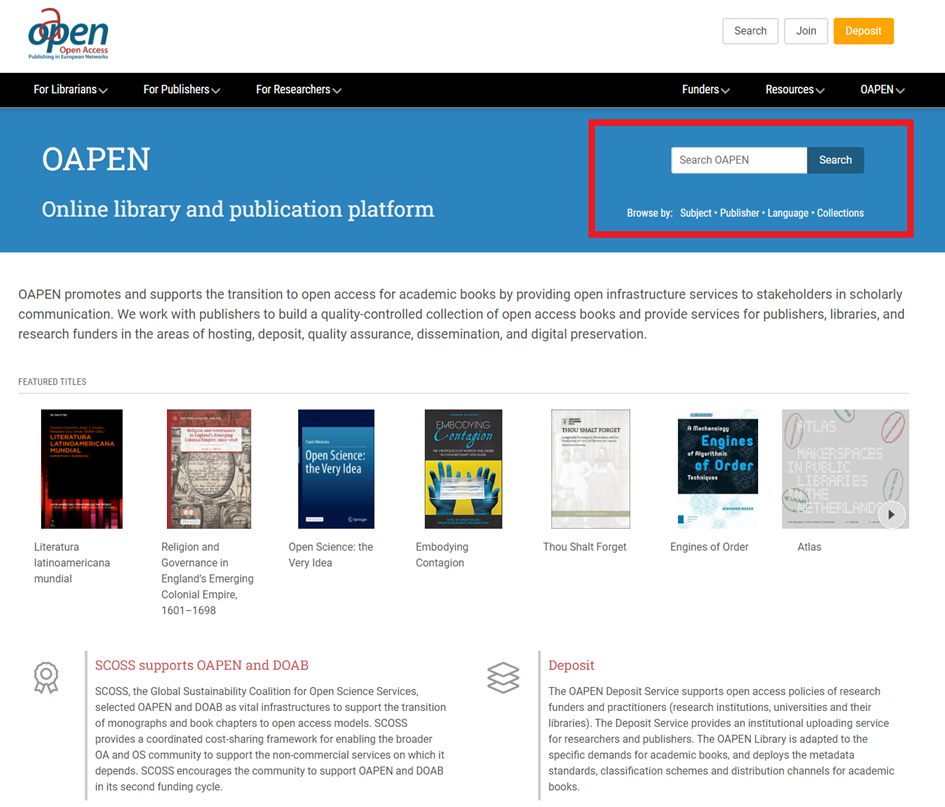Click Open Science: the Very Idea title
The image size is (945, 807).
coord(330,555)
